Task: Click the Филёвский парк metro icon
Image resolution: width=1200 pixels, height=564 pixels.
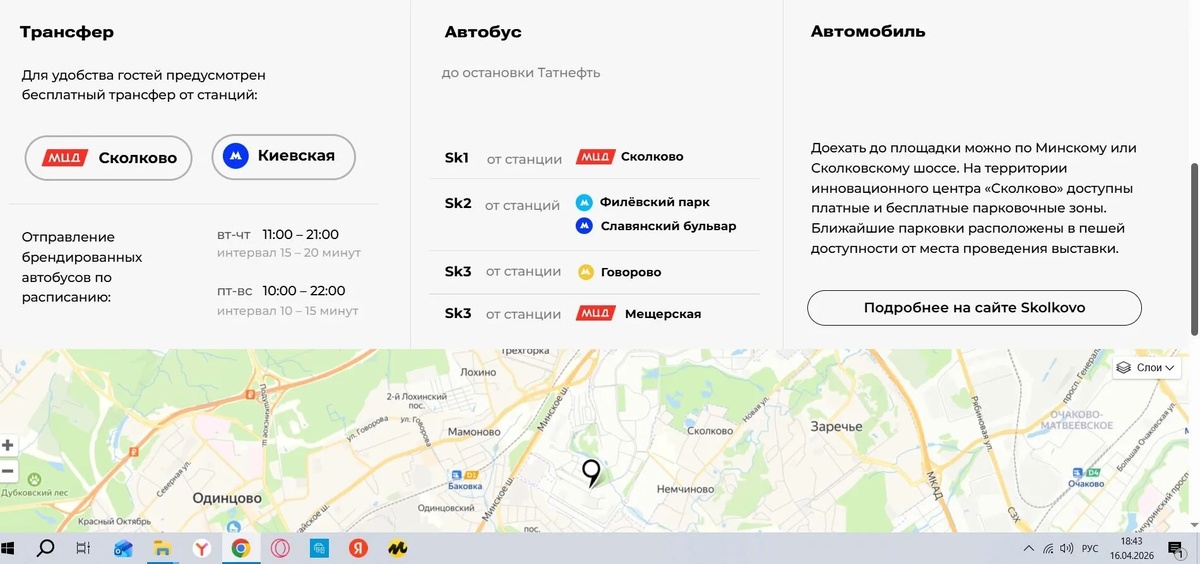Action: (x=585, y=202)
